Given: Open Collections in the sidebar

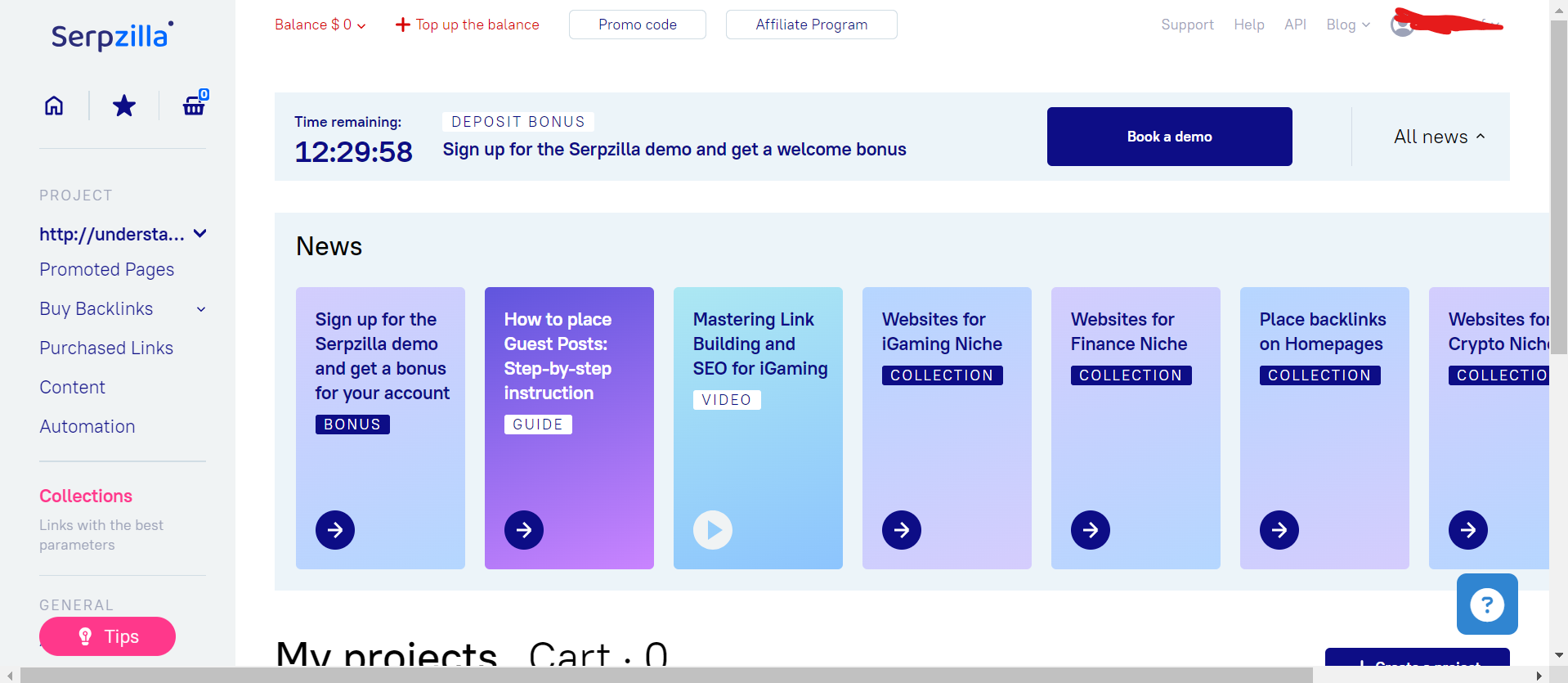Looking at the screenshot, I should tap(86, 497).
